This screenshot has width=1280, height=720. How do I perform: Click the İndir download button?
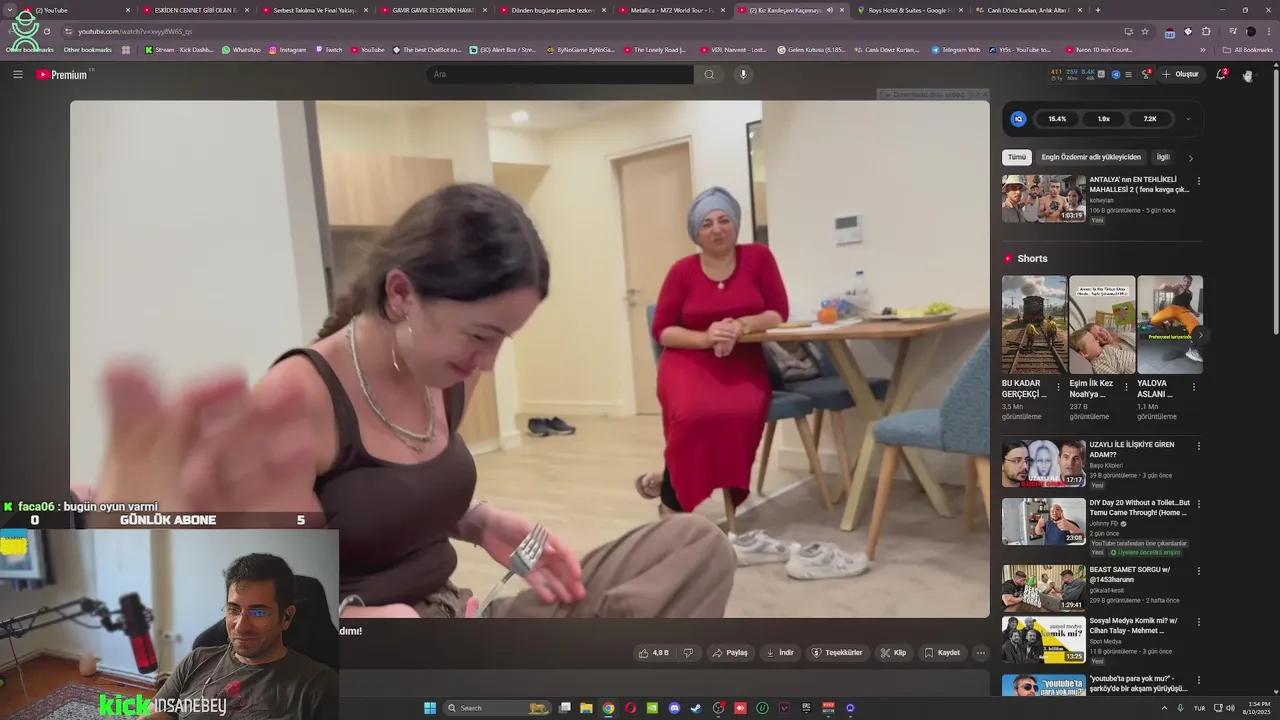click(780, 653)
